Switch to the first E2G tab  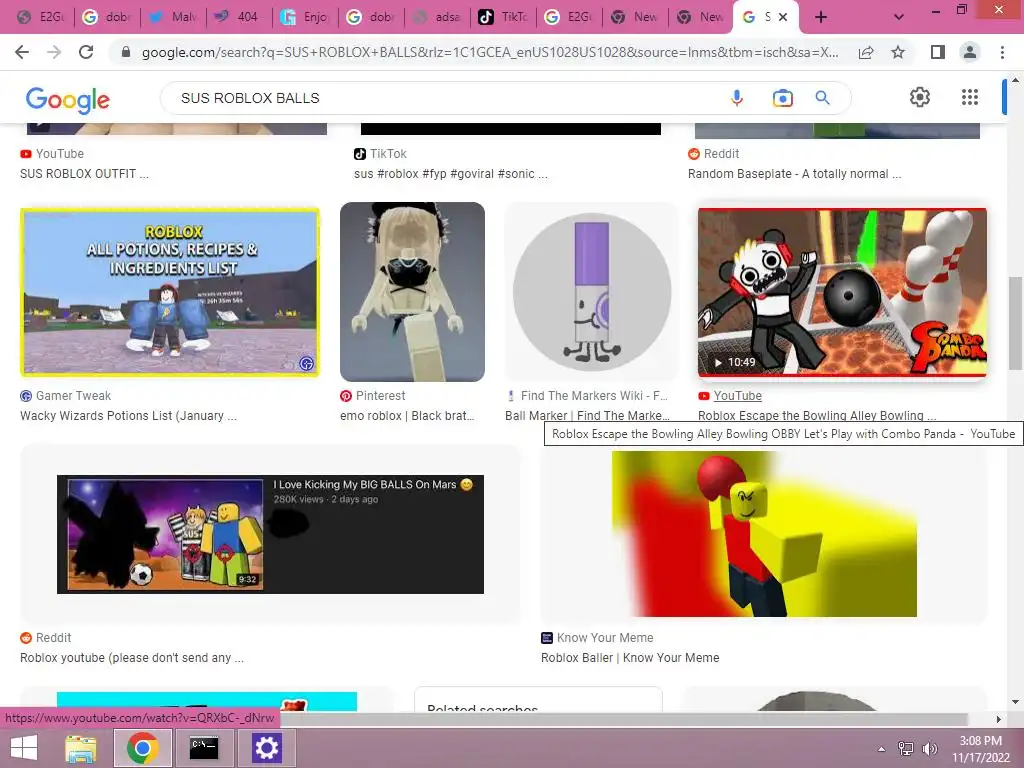[41, 17]
